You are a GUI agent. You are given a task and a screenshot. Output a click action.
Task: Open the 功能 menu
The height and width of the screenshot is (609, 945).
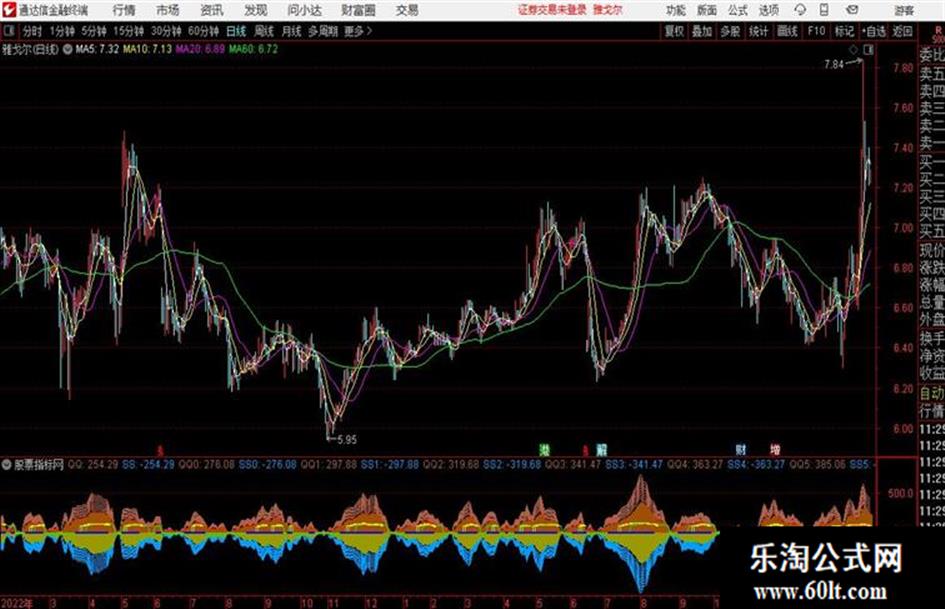coord(676,10)
